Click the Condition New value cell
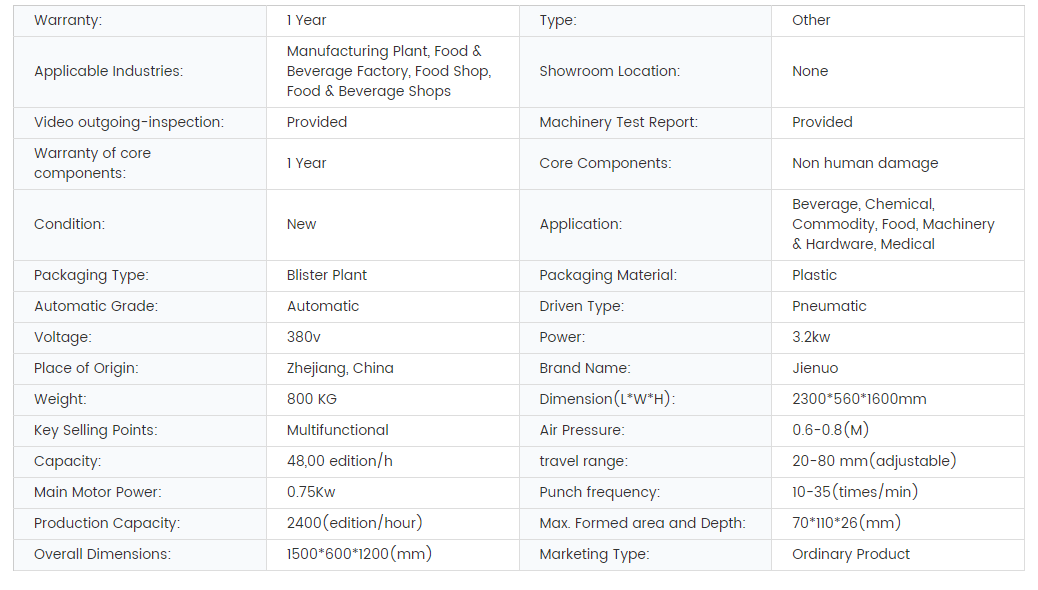The width and height of the screenshot is (1038, 590). [393, 224]
